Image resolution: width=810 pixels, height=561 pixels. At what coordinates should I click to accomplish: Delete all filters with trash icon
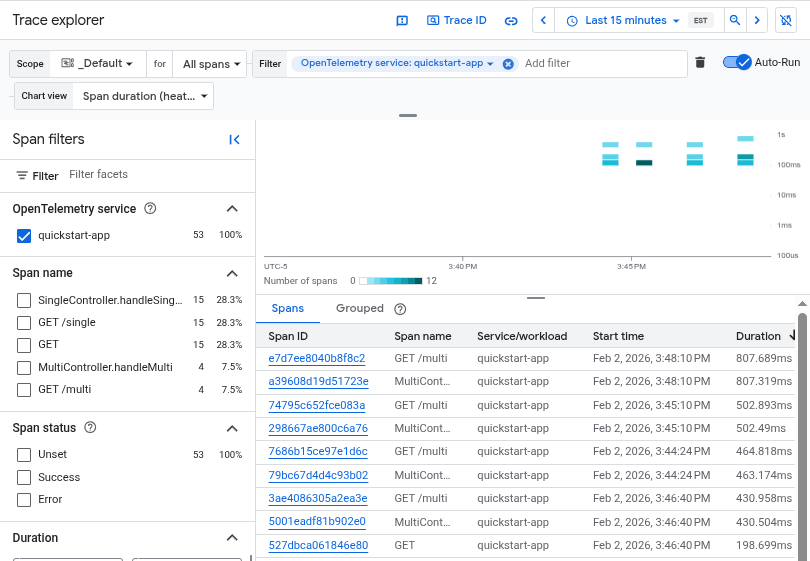click(700, 63)
